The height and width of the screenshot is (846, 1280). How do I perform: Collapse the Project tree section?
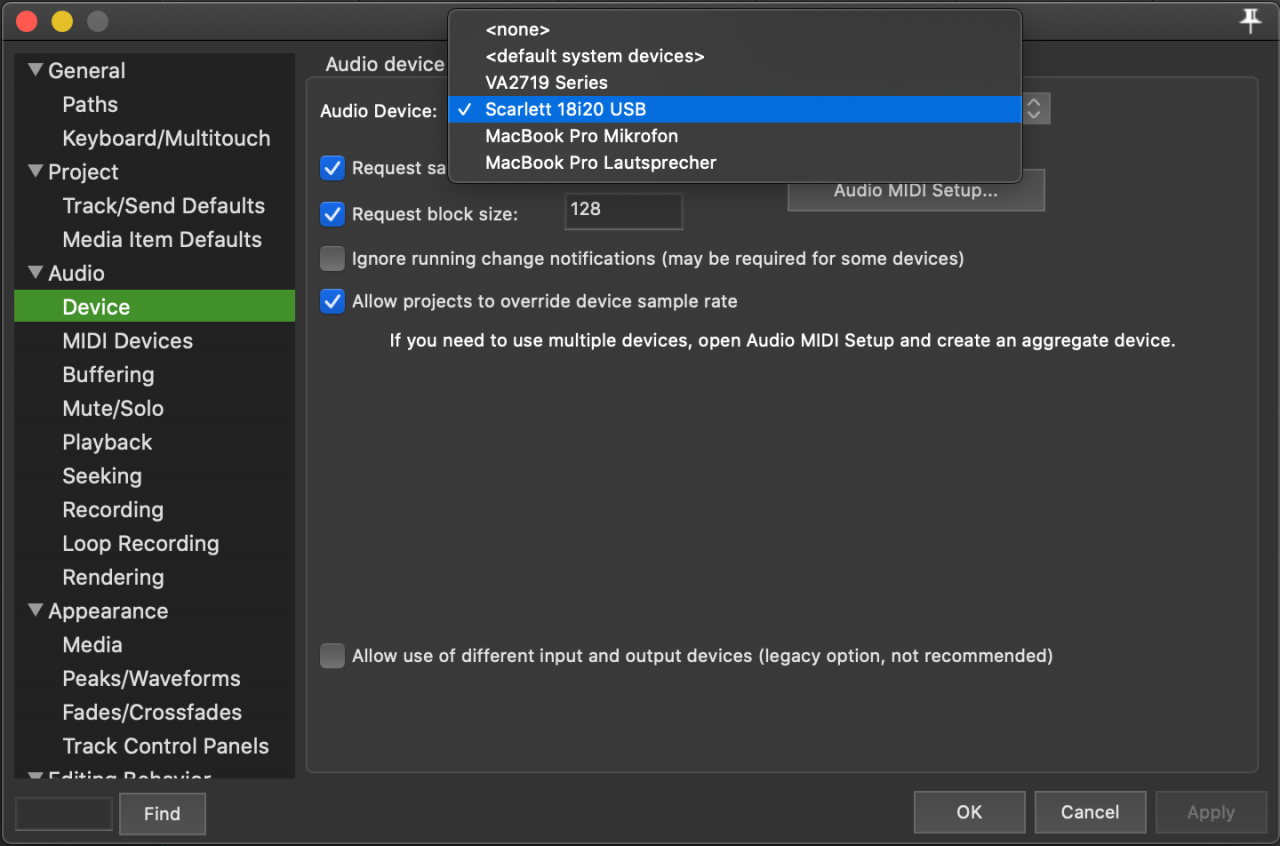36,171
